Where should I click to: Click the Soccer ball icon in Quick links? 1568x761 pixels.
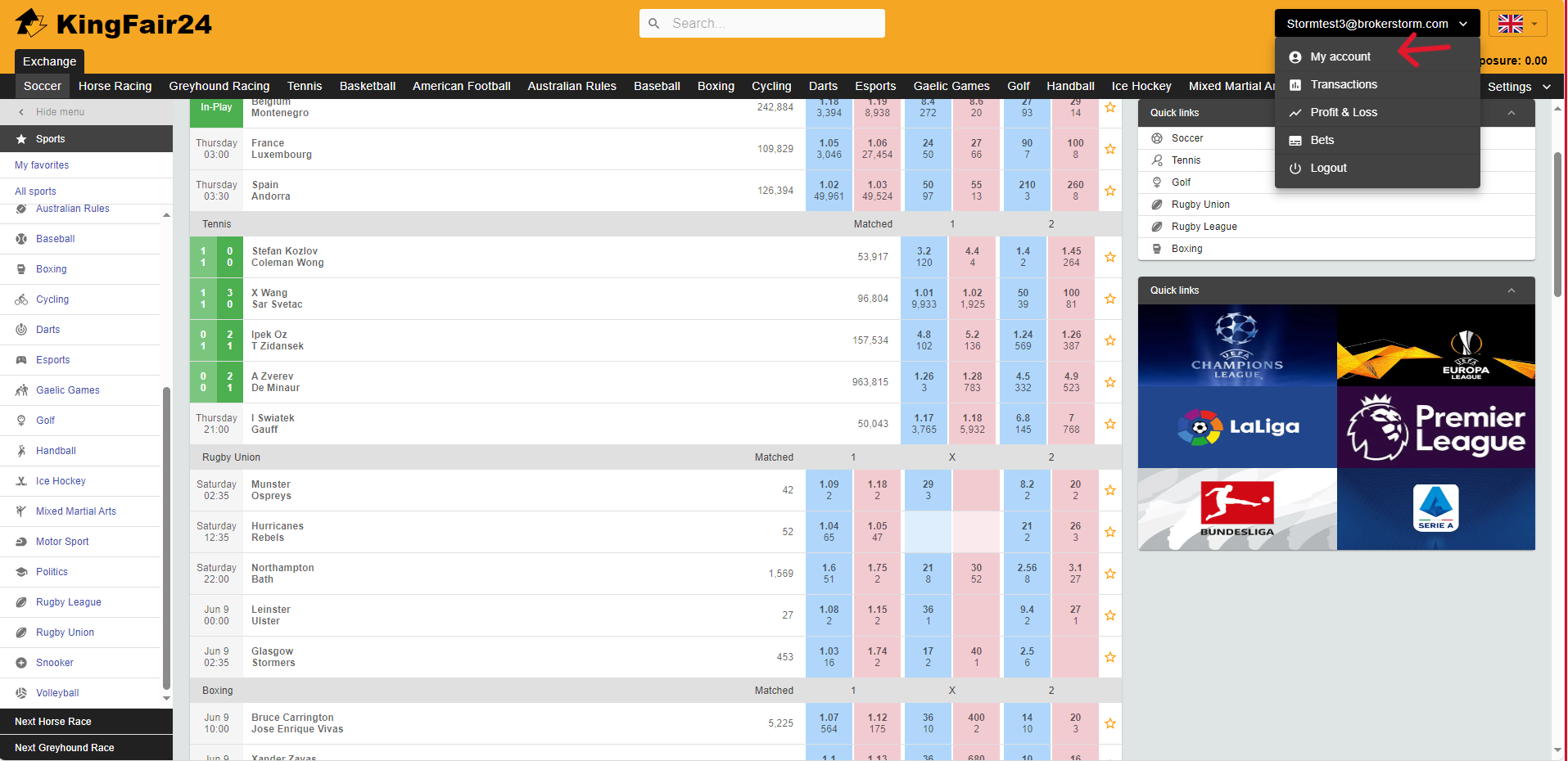point(1157,138)
